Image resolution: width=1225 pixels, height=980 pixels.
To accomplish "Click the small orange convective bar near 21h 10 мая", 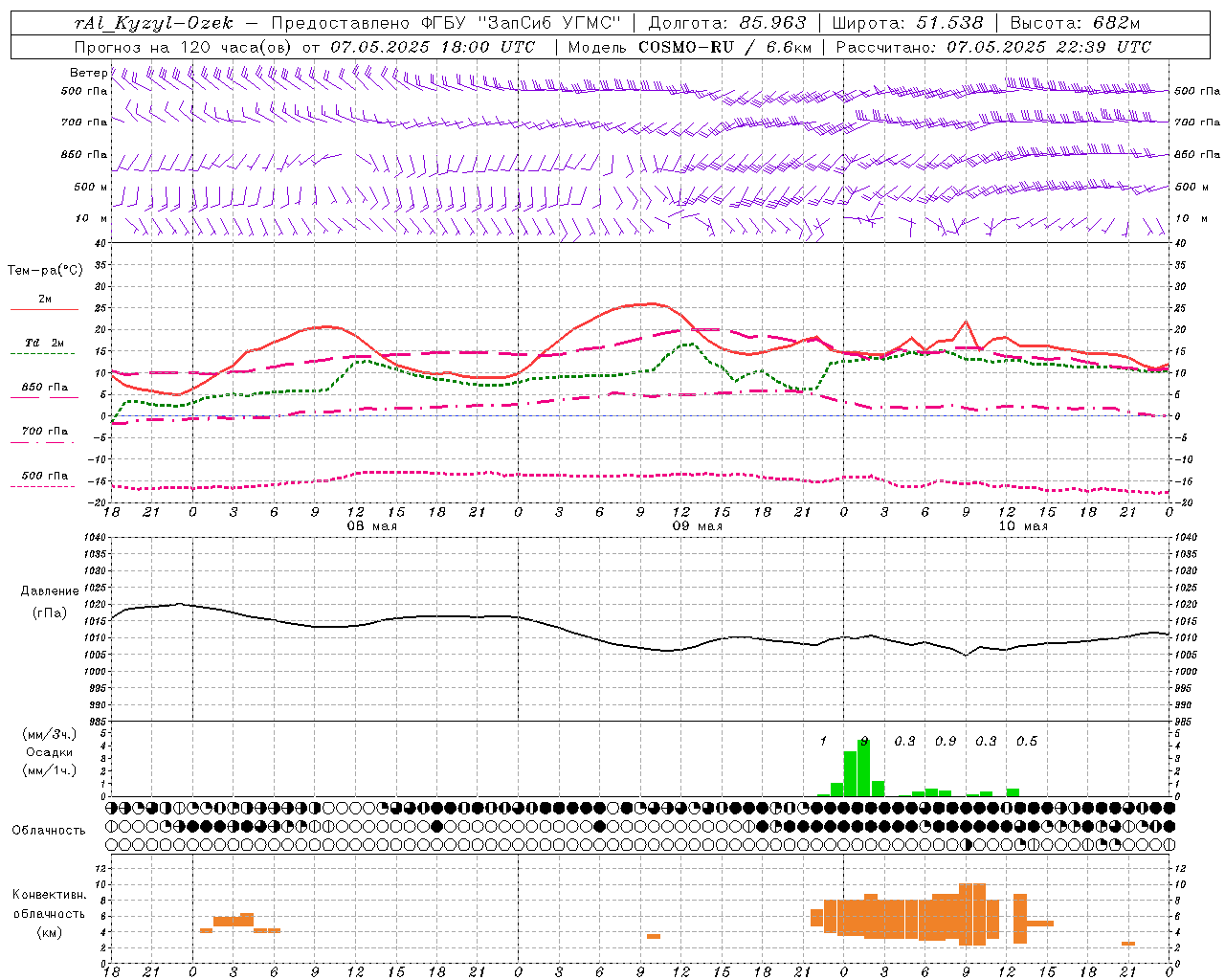I will tap(1128, 944).
